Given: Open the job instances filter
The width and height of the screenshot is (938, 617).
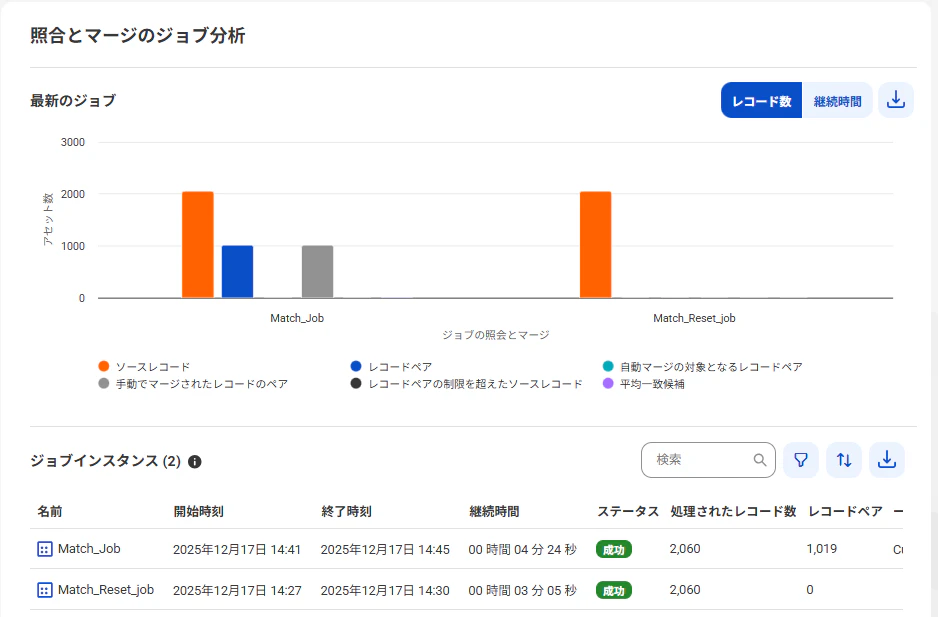Looking at the screenshot, I should [x=800, y=460].
